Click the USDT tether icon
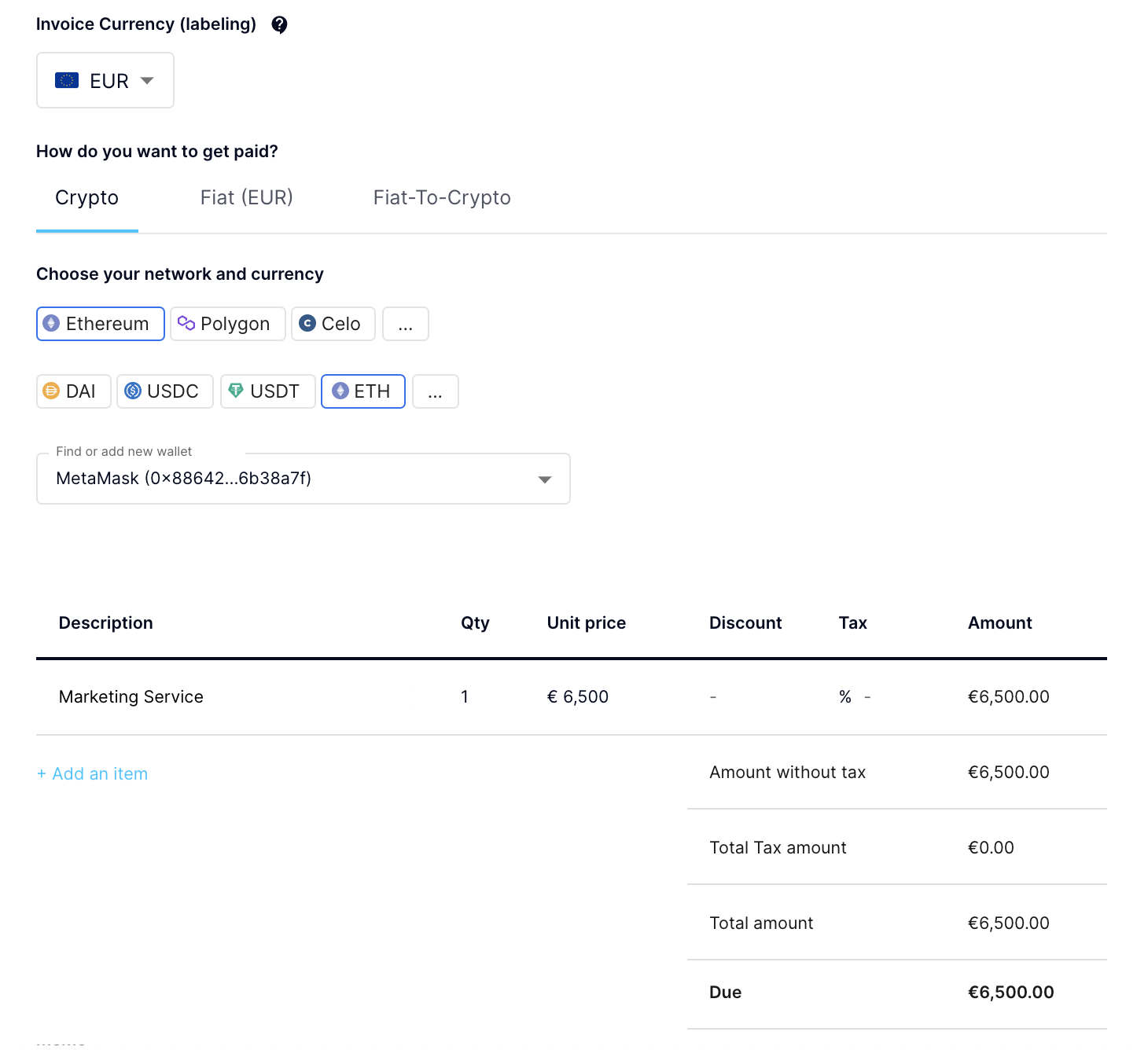 (236, 391)
